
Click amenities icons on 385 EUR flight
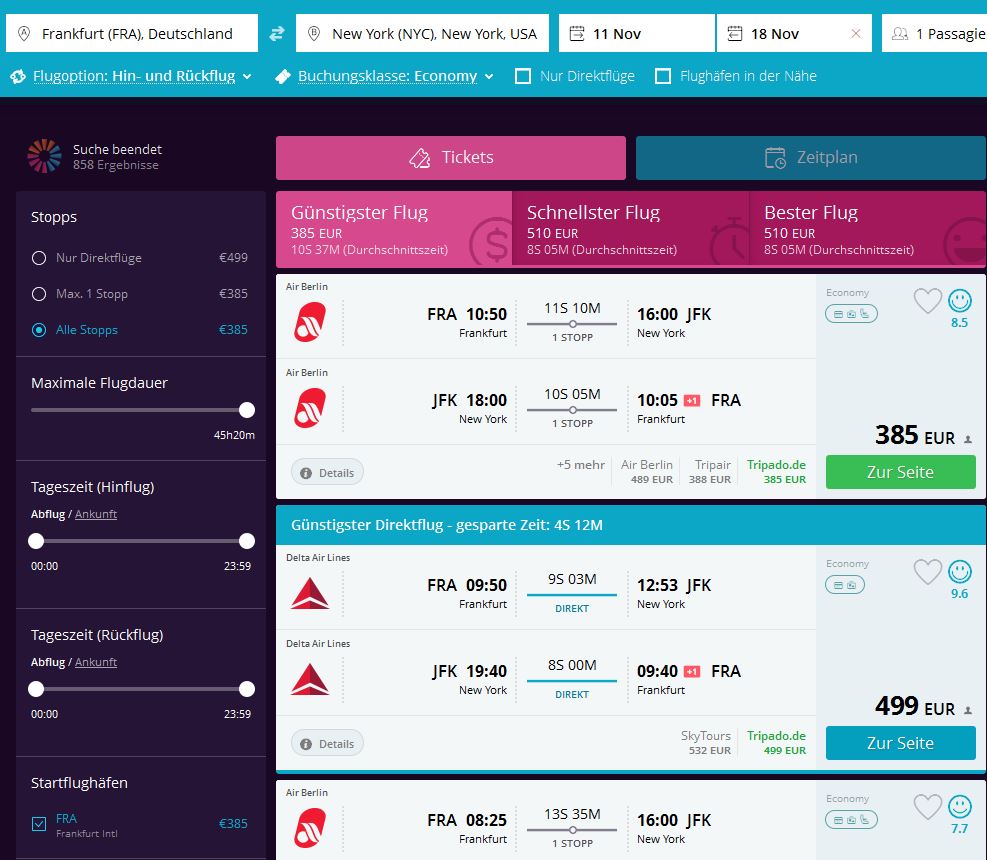(851, 314)
